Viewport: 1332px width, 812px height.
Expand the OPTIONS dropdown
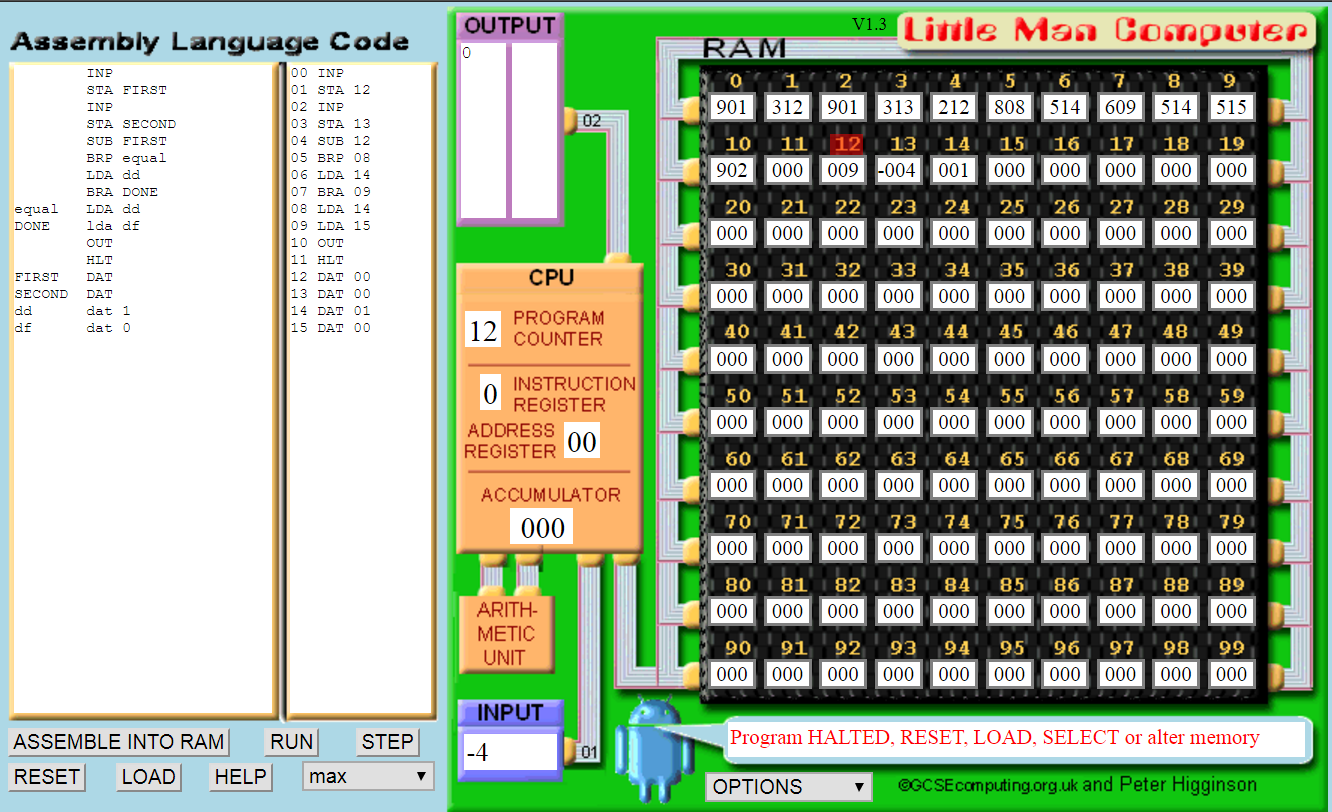tap(789, 787)
